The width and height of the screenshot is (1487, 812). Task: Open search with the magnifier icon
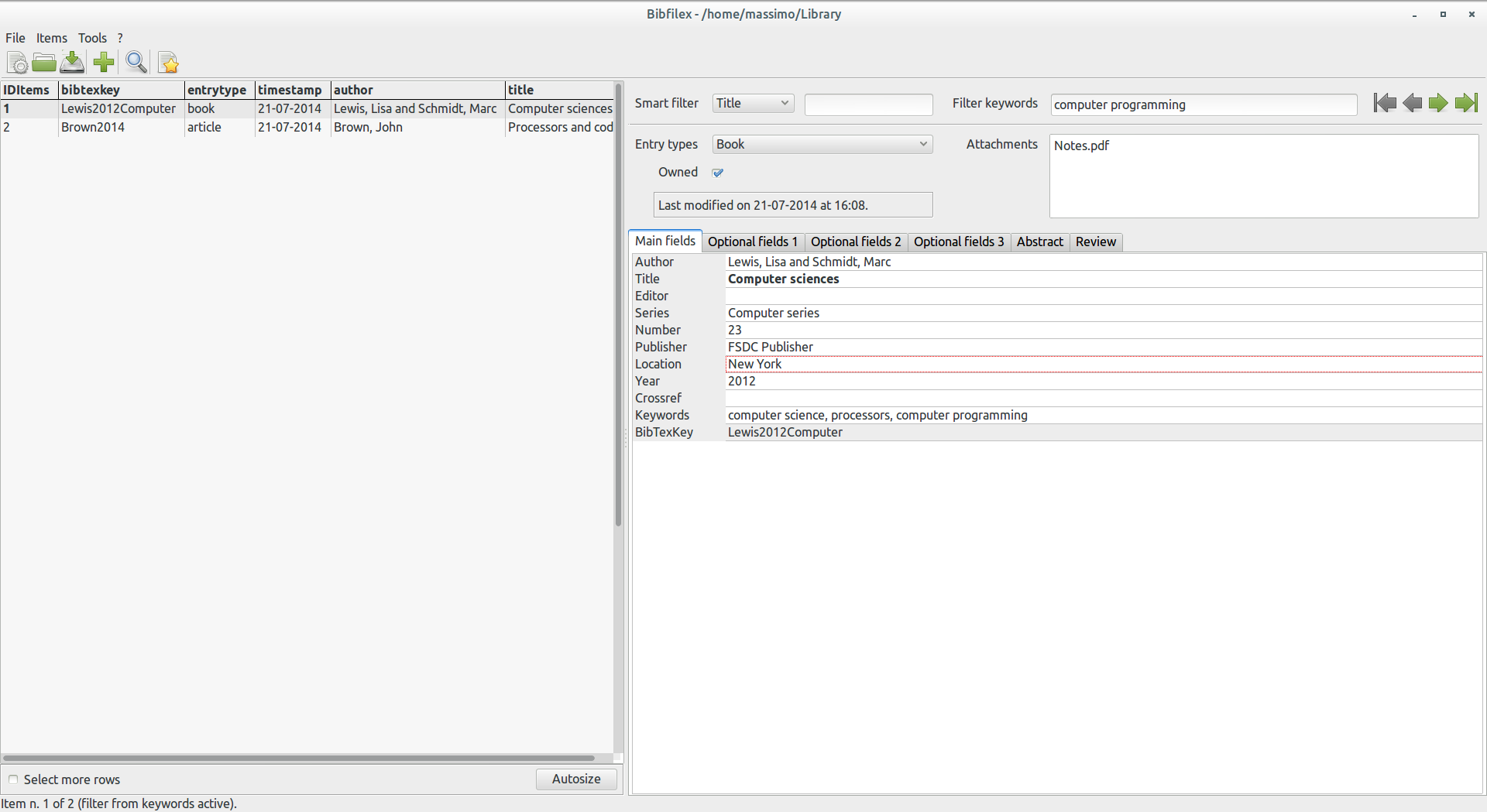coord(136,62)
